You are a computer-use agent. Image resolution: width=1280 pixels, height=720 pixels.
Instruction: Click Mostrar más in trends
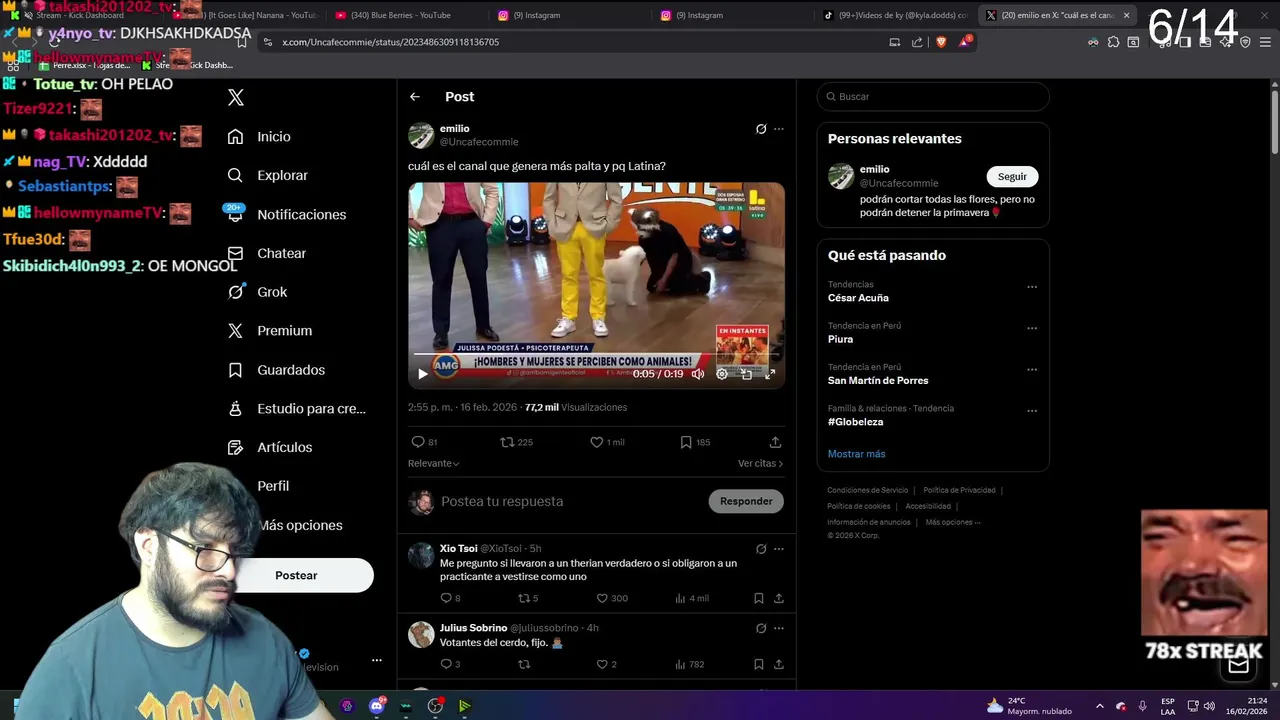pyautogui.click(x=856, y=454)
